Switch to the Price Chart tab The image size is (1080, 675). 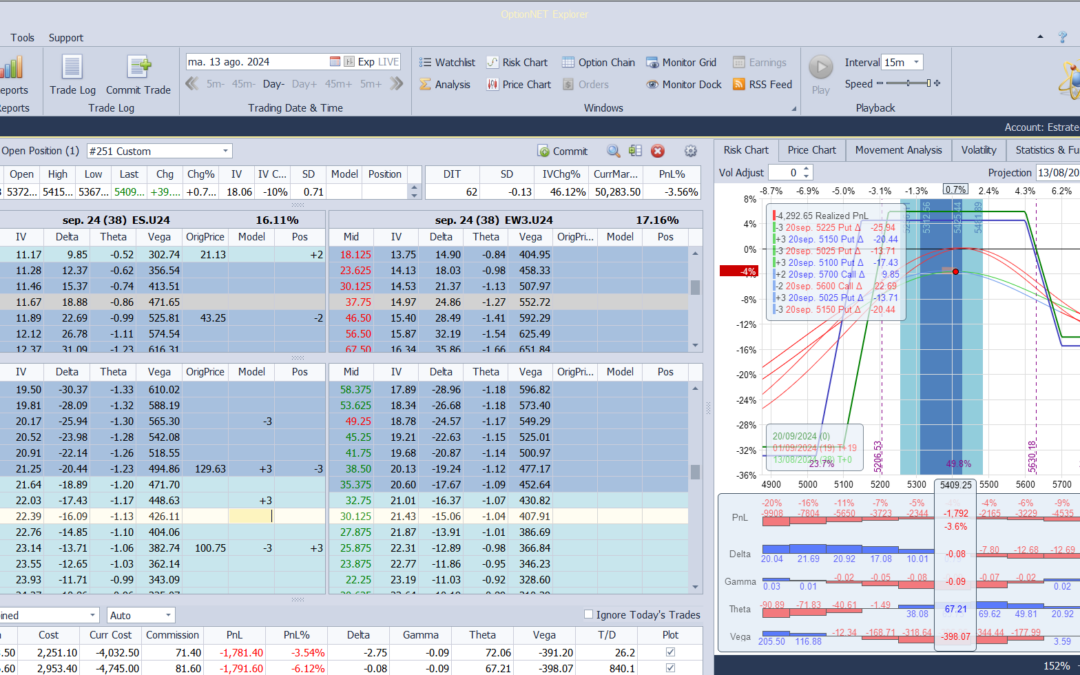point(811,149)
